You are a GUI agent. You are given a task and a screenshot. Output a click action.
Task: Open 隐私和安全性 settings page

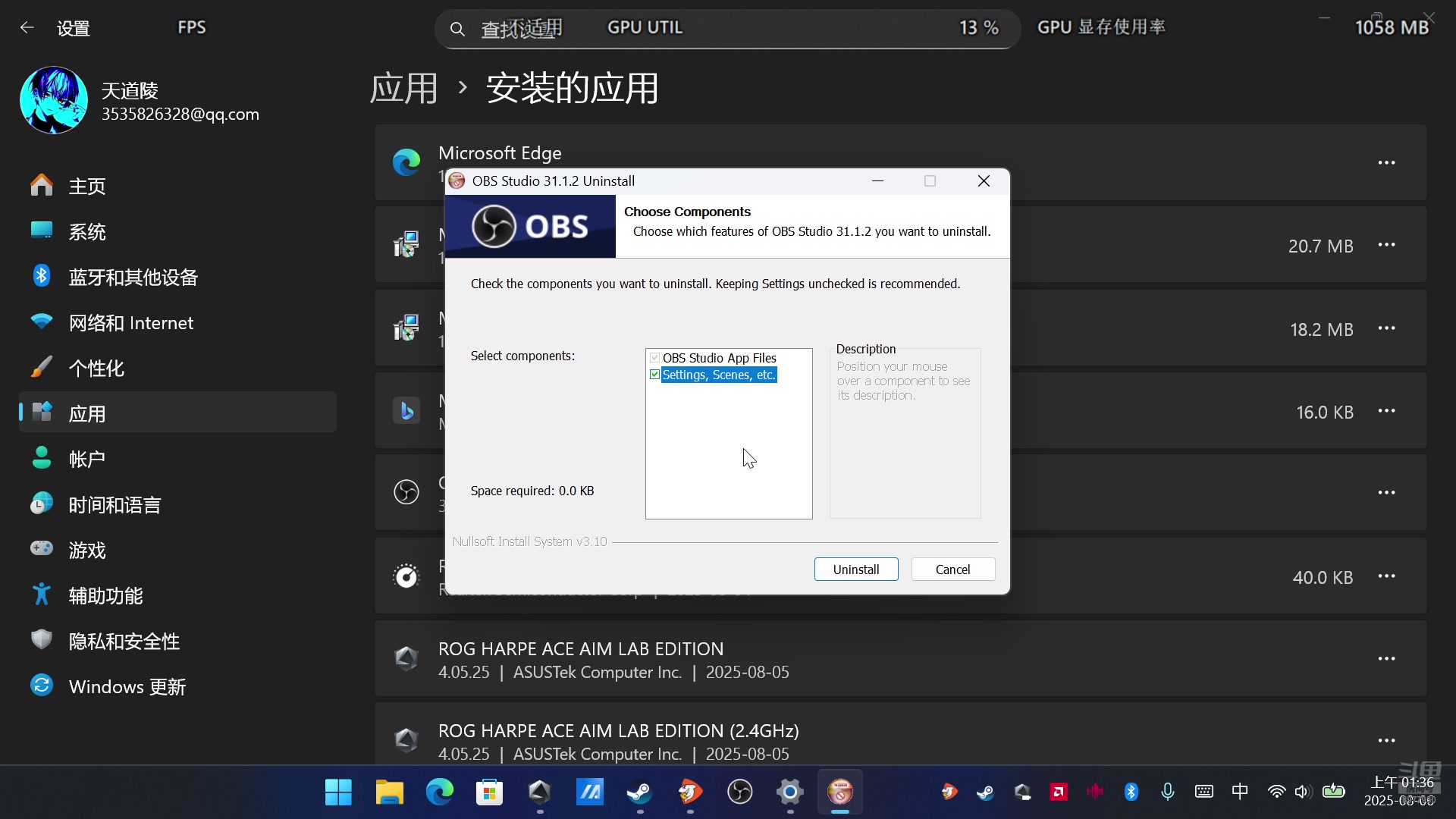click(177, 641)
